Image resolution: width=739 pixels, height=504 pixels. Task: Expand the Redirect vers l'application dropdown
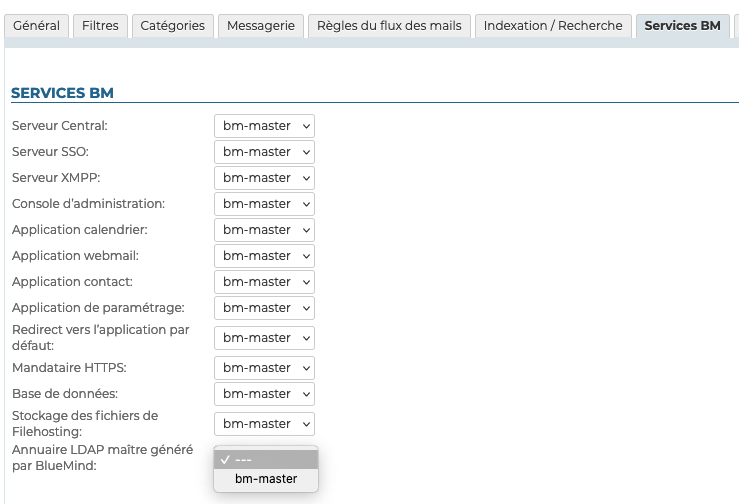click(x=264, y=338)
